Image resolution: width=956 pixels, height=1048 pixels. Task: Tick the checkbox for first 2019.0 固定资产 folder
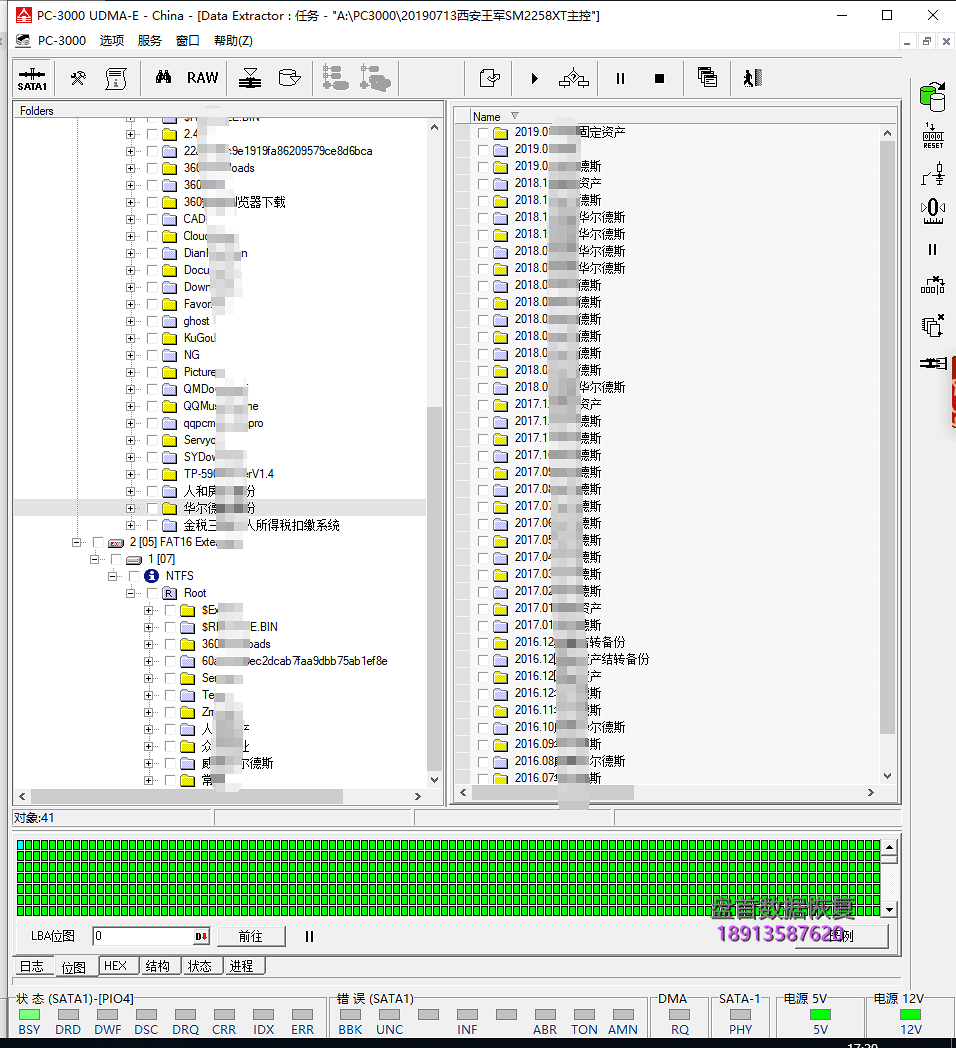point(483,132)
